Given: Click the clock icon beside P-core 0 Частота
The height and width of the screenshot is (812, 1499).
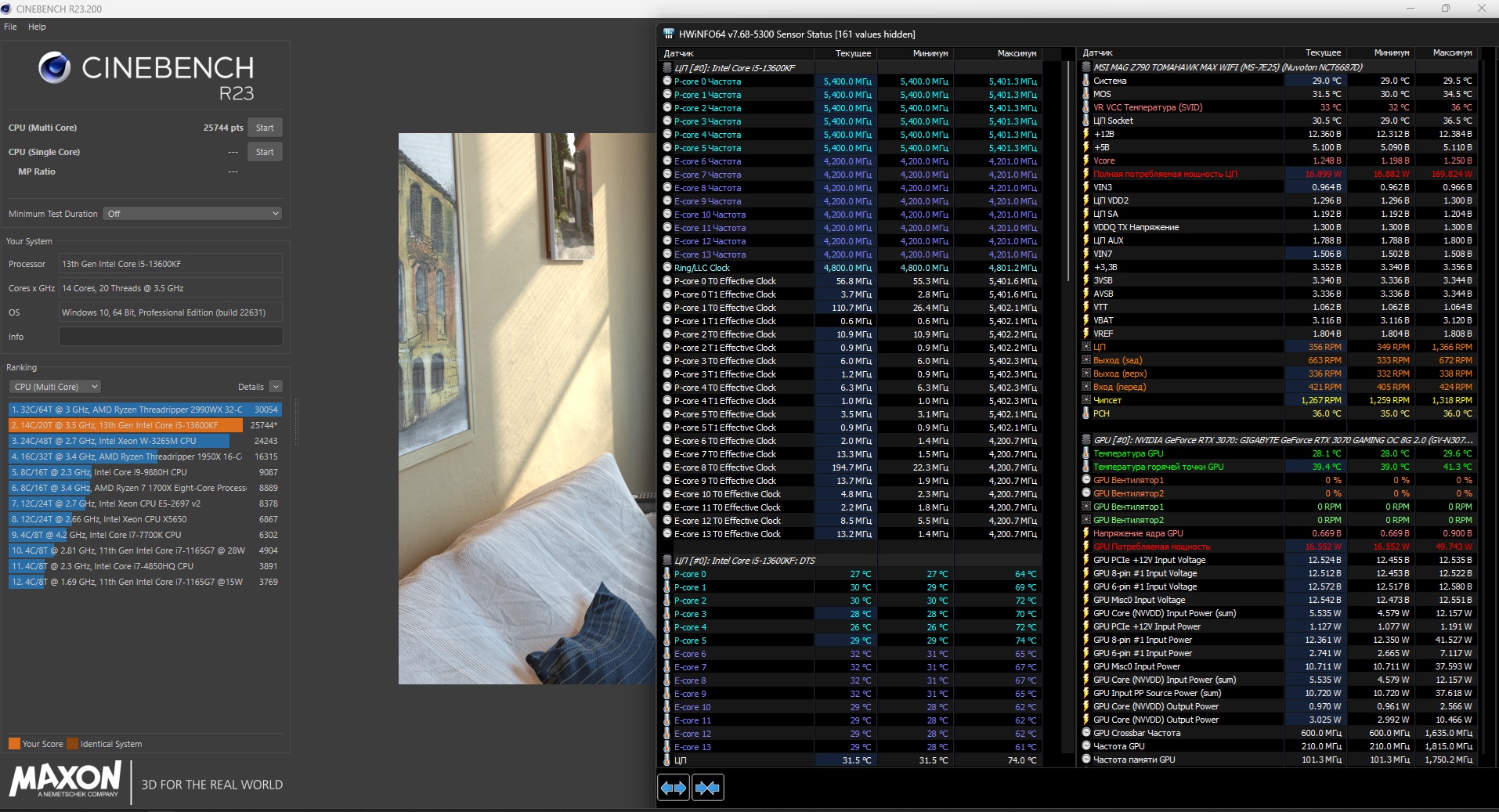Looking at the screenshot, I should pyautogui.click(x=667, y=81).
